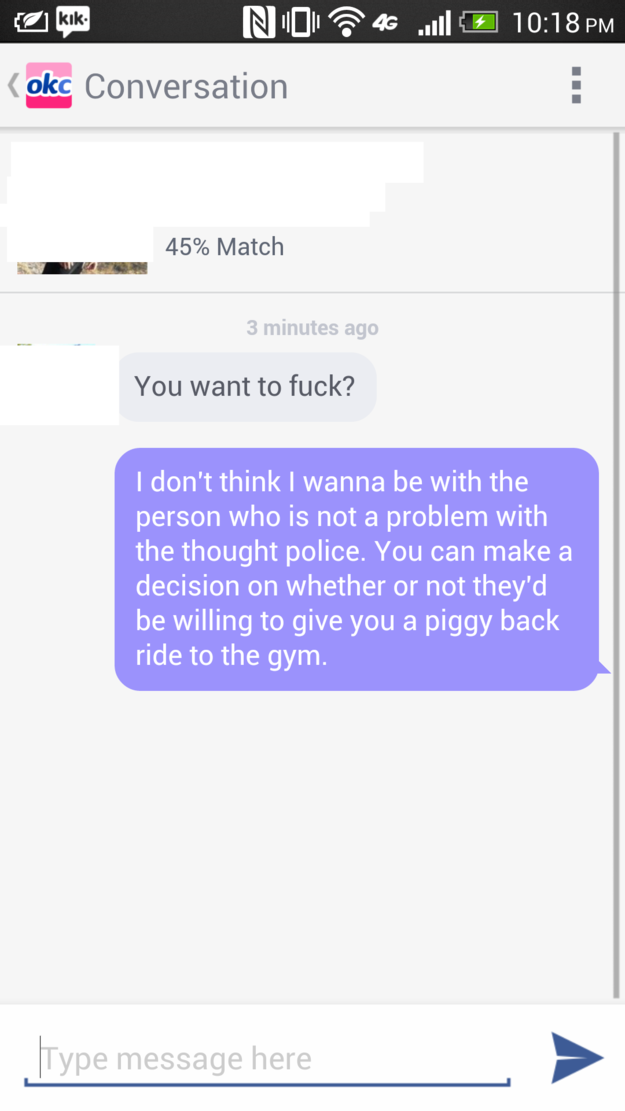Tap the battery charging icon
The image size is (625, 1111).
(479, 22)
